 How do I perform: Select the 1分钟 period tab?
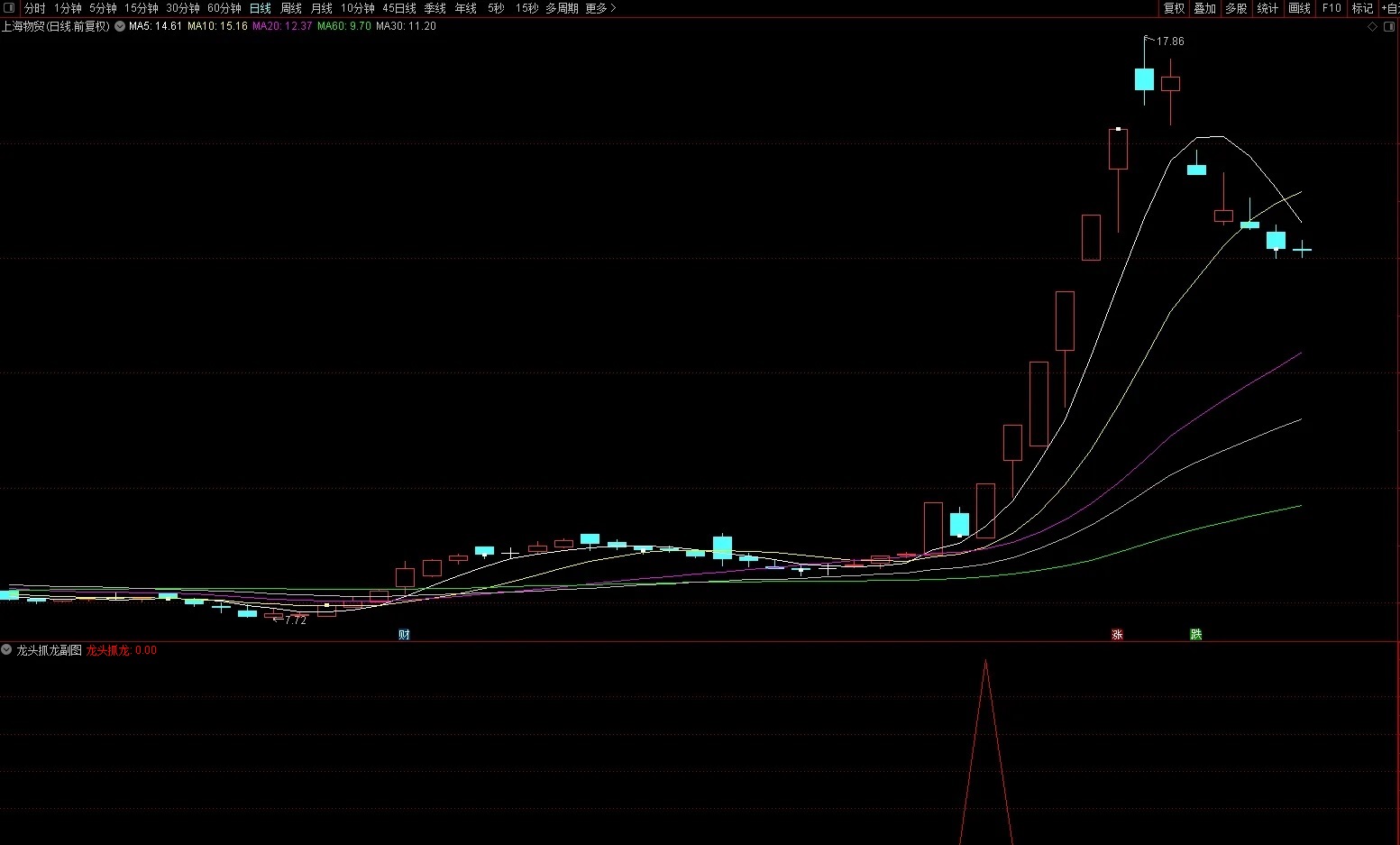click(68, 8)
